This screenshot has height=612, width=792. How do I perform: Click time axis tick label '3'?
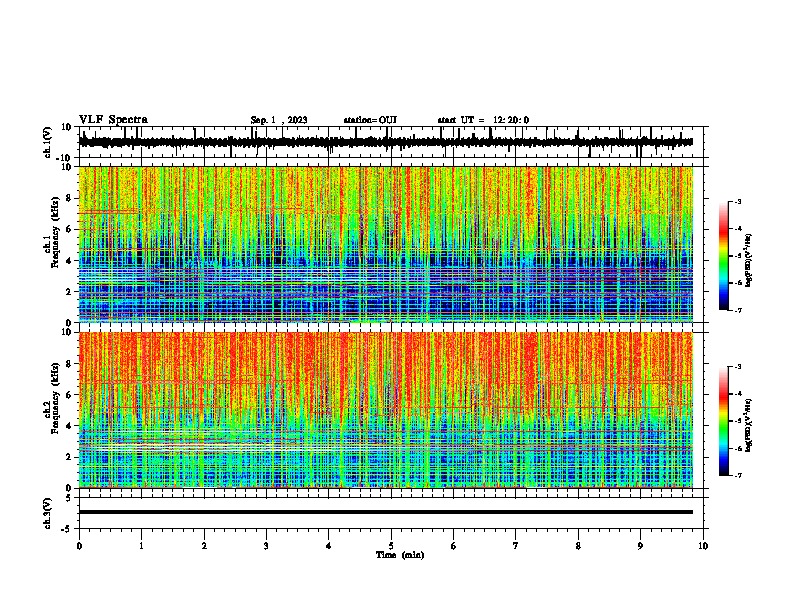tap(266, 546)
